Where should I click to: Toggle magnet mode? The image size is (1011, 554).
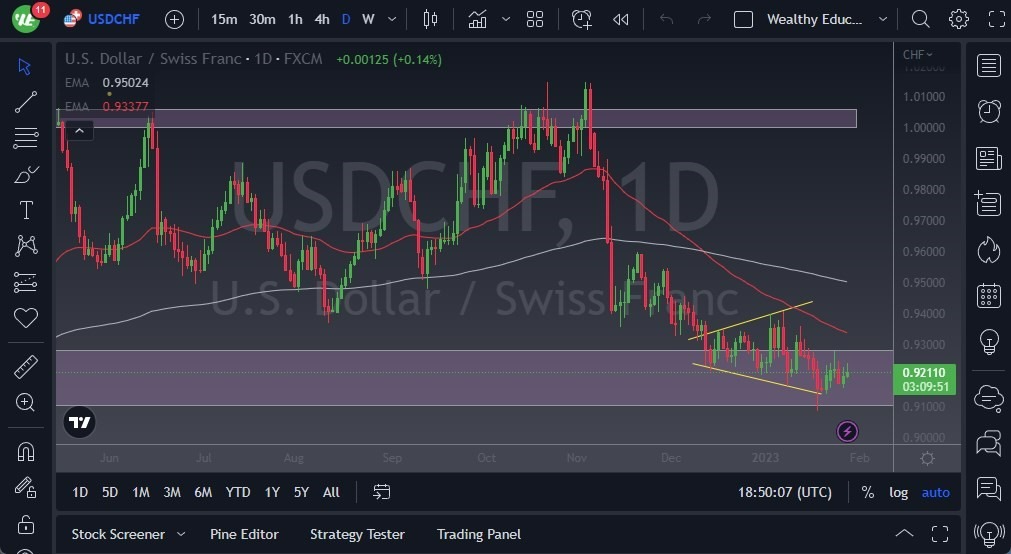[x=26, y=451]
